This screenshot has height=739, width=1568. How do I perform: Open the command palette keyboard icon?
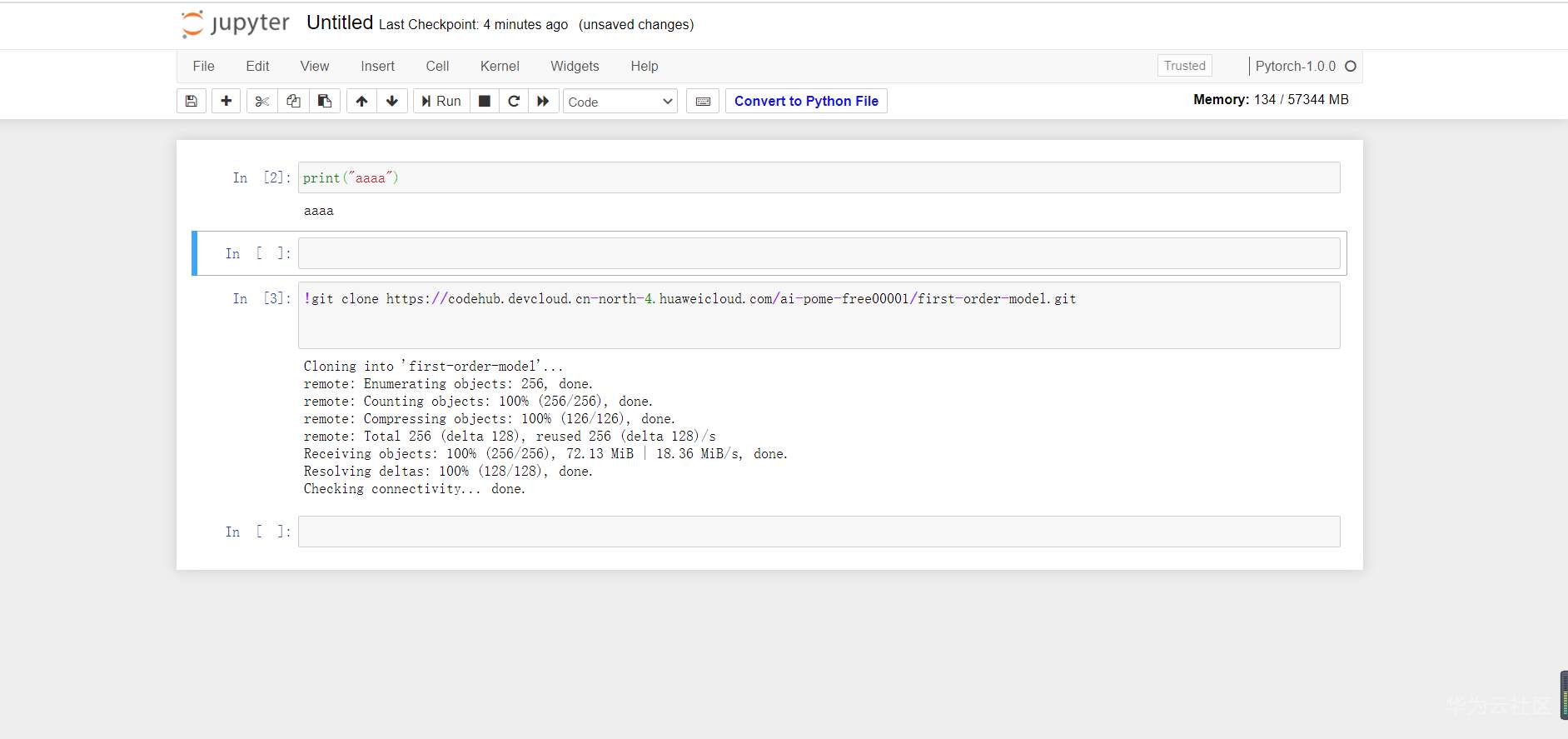coord(703,101)
